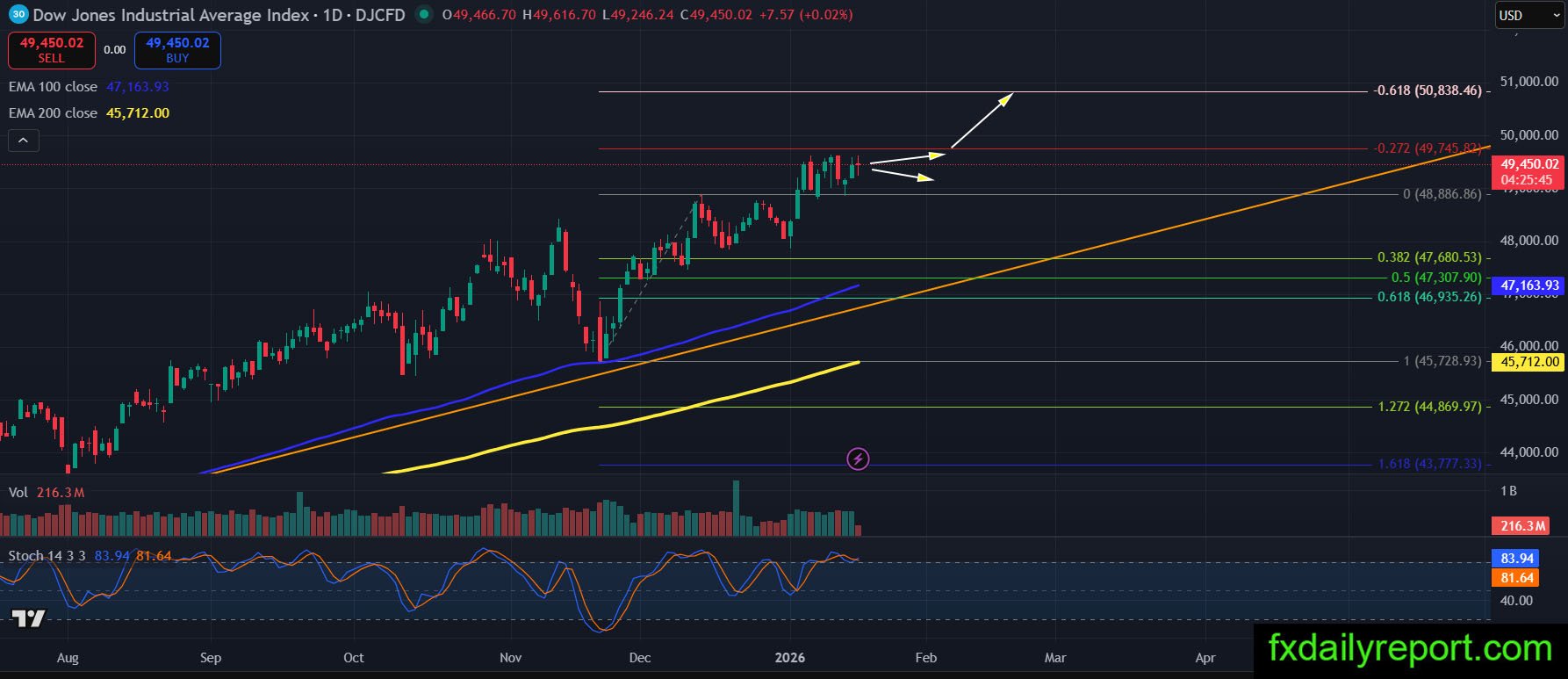The height and width of the screenshot is (679, 1568).
Task: Click the yellow 45,712.00 price axis tag
Action: (x=1529, y=362)
